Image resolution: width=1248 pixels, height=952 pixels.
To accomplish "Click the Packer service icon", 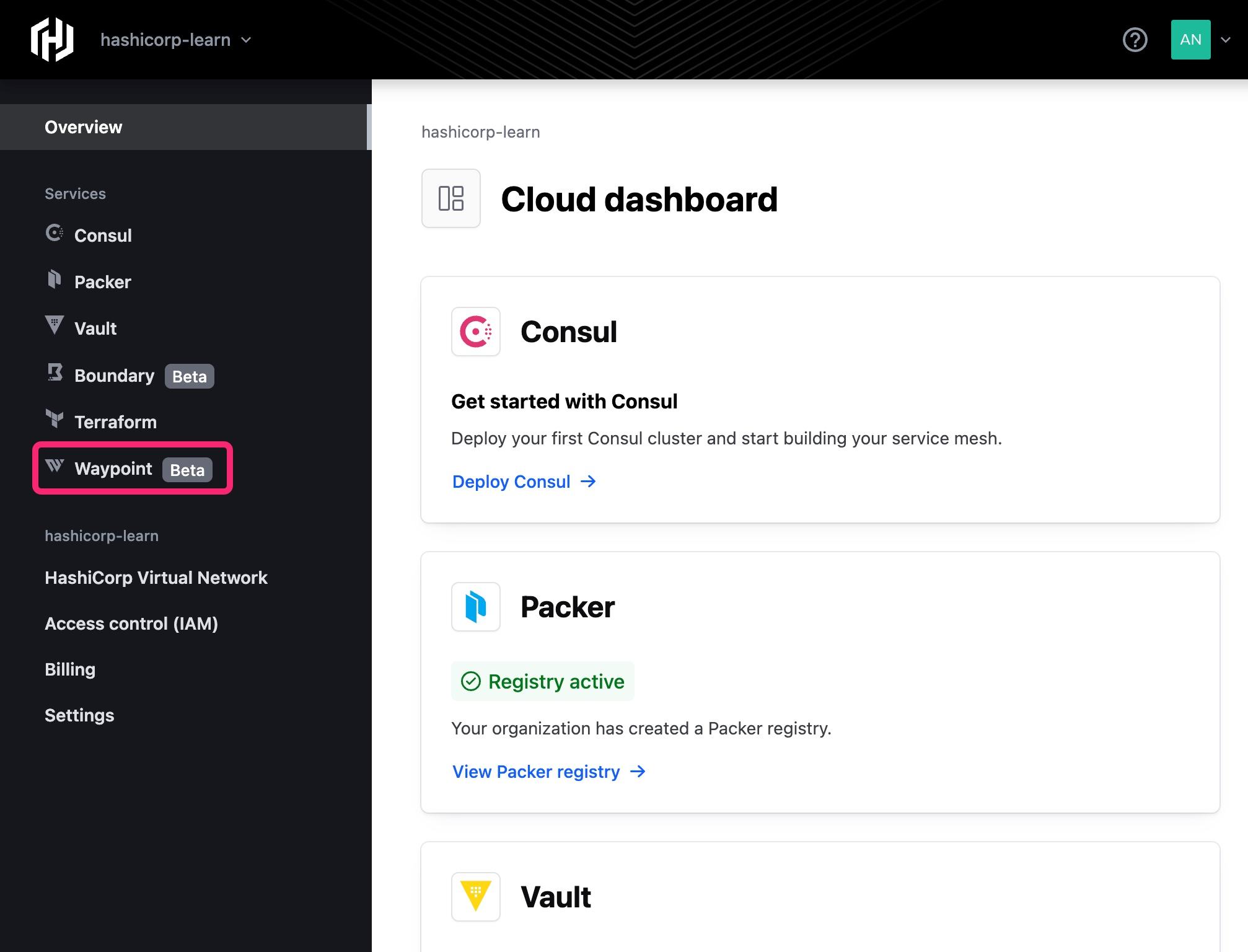I will tap(55, 280).
